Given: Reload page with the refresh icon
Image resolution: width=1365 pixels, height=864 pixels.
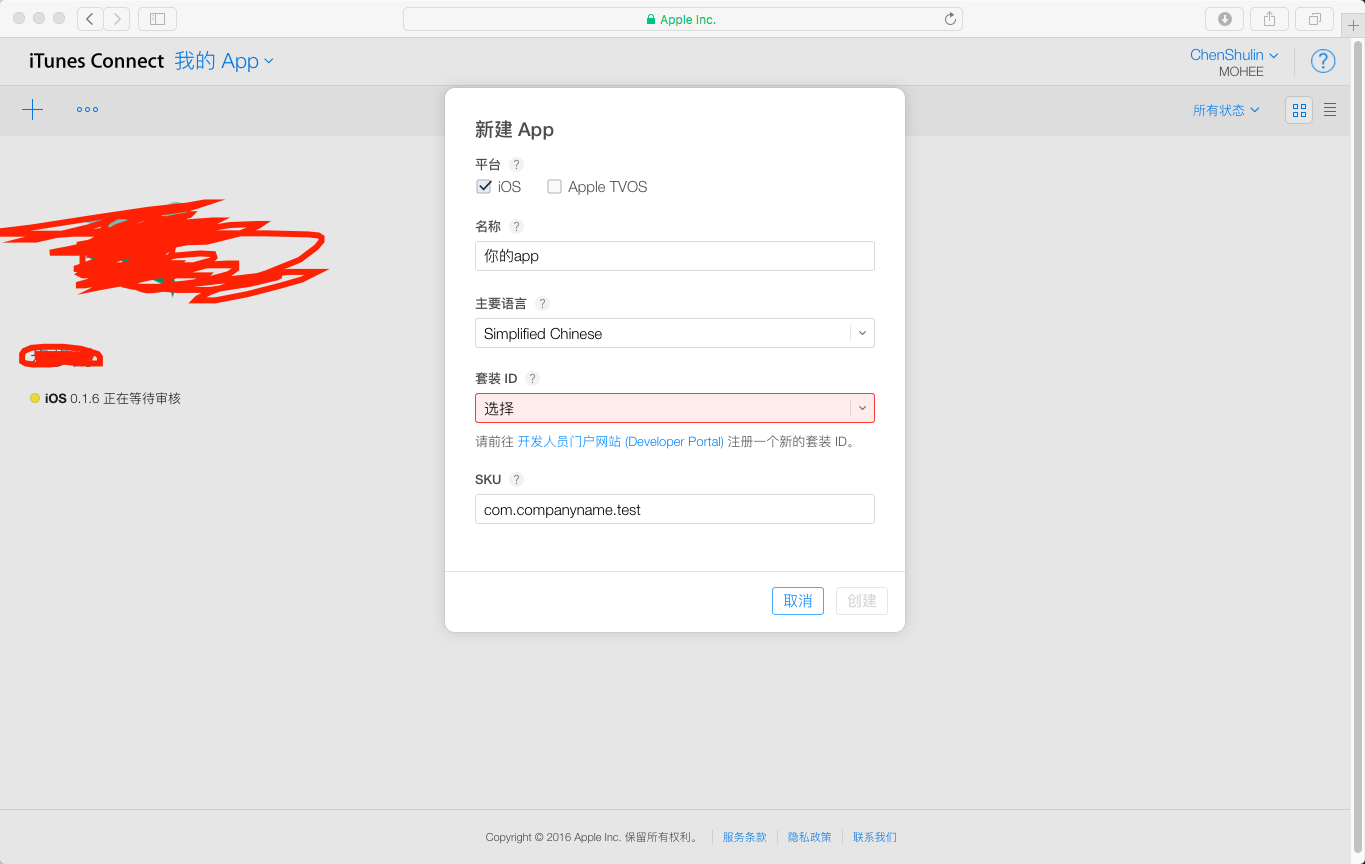Looking at the screenshot, I should (x=950, y=19).
